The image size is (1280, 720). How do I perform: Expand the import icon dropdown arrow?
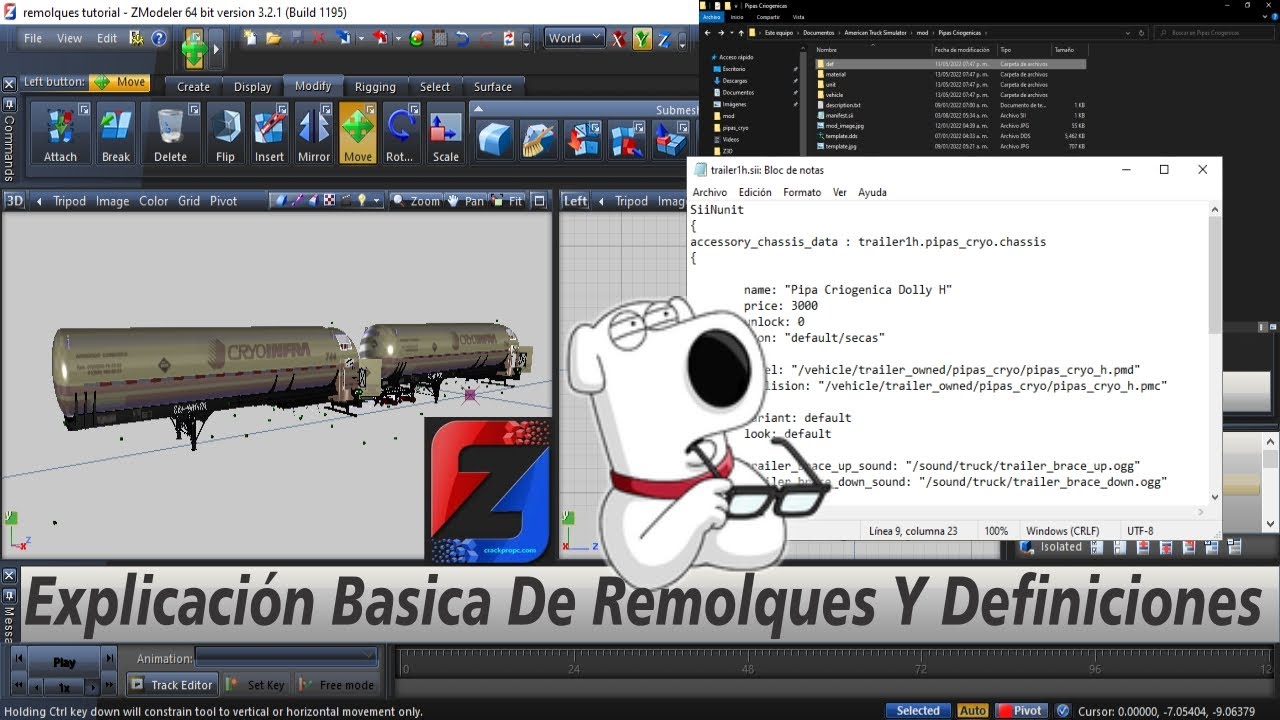tap(361, 40)
